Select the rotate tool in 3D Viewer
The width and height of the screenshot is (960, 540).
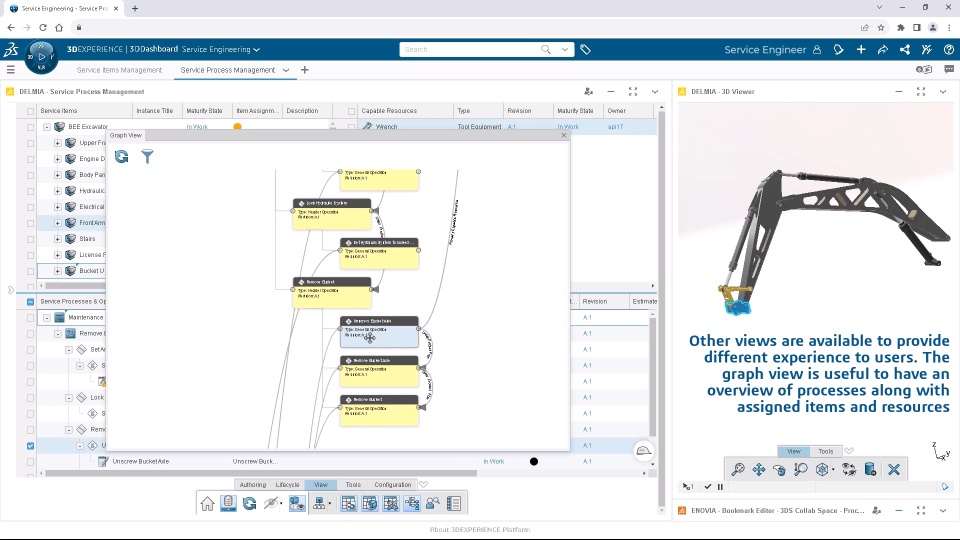[779, 470]
